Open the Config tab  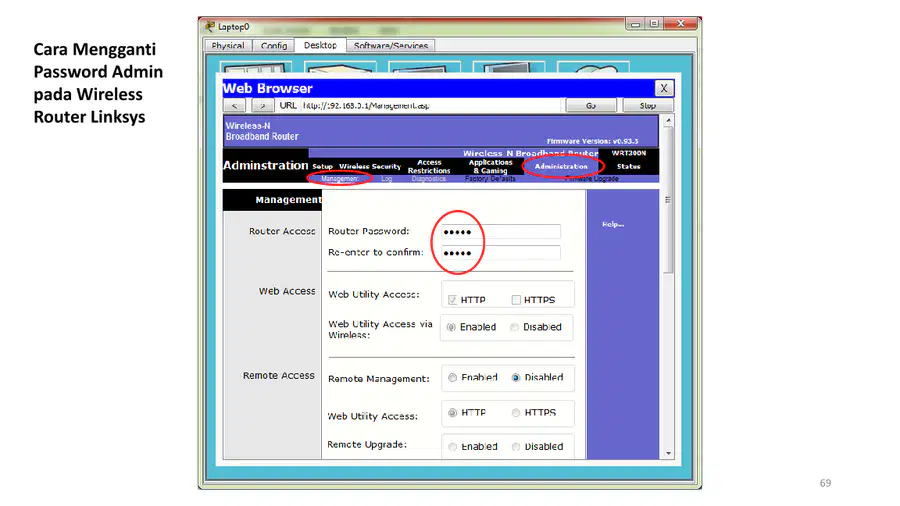coord(274,45)
